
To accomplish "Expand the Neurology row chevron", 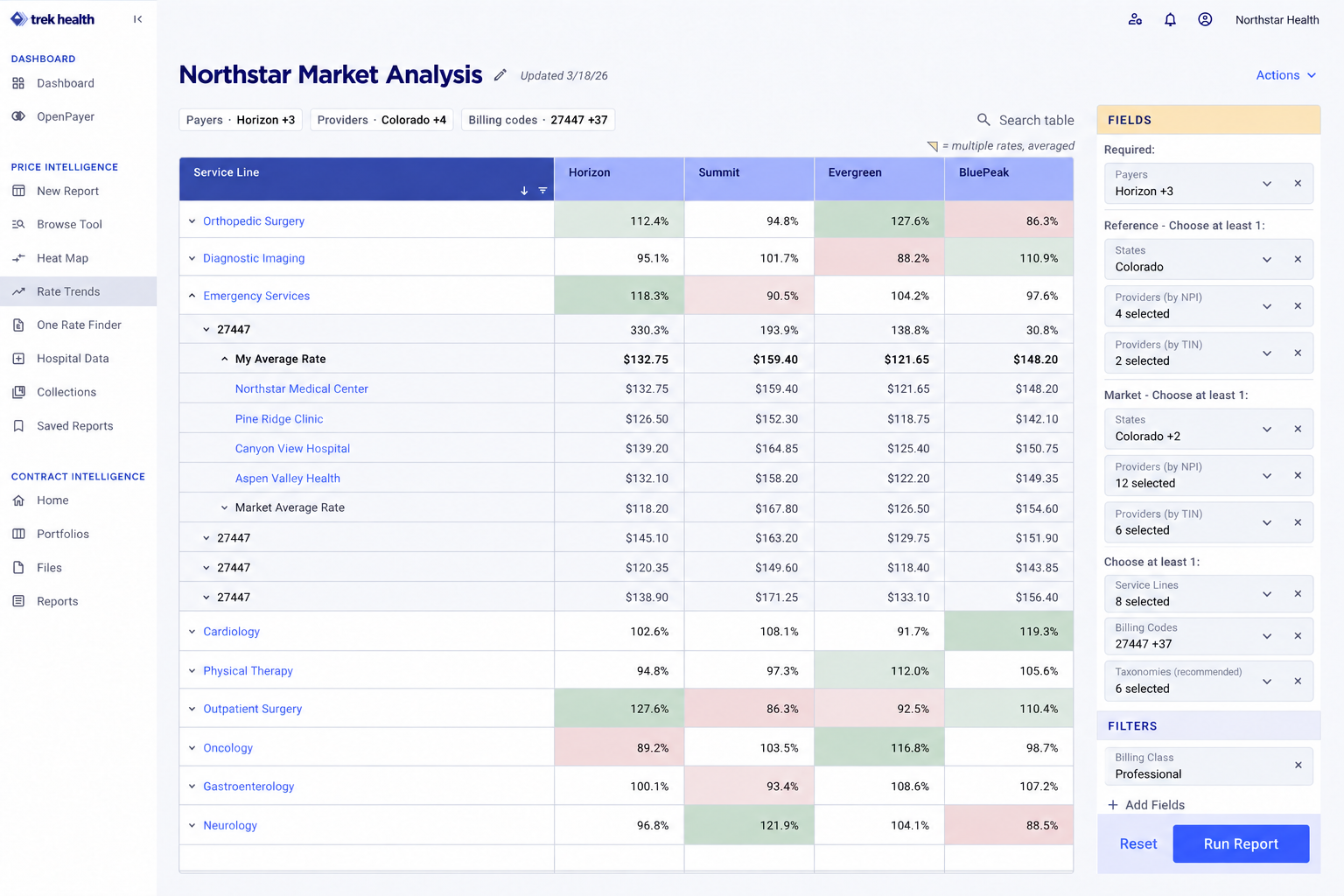I will 192,825.
